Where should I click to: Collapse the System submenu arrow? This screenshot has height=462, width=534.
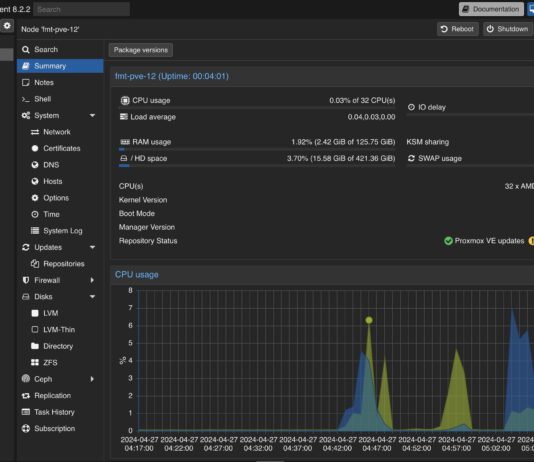click(x=92, y=116)
